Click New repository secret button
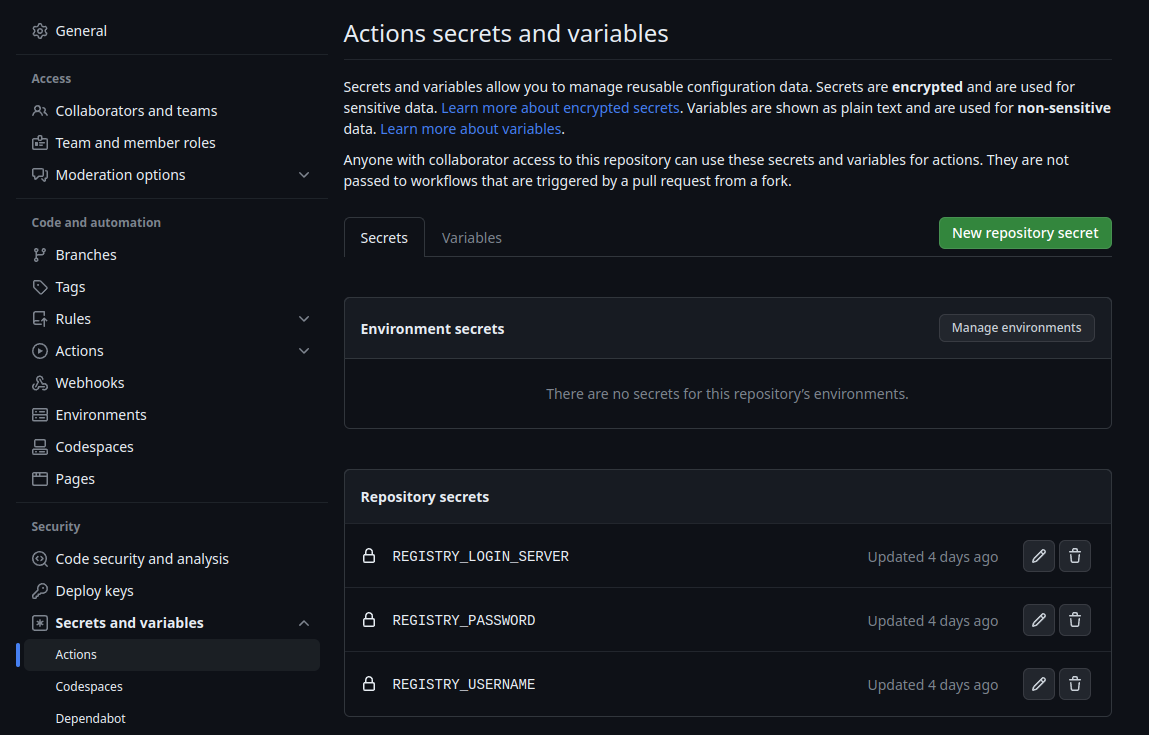 [1025, 233]
